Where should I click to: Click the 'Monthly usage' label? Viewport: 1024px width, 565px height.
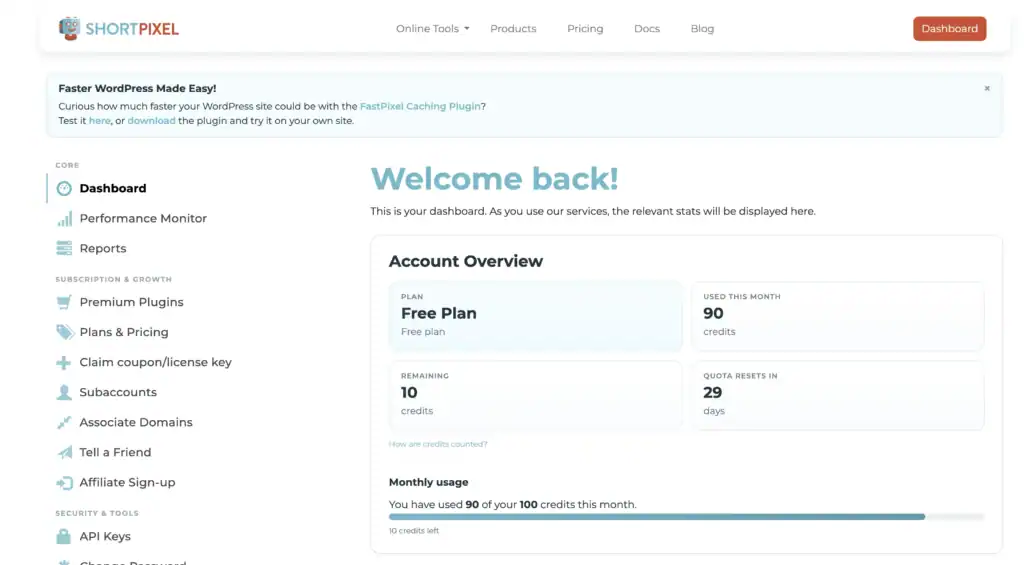428,482
